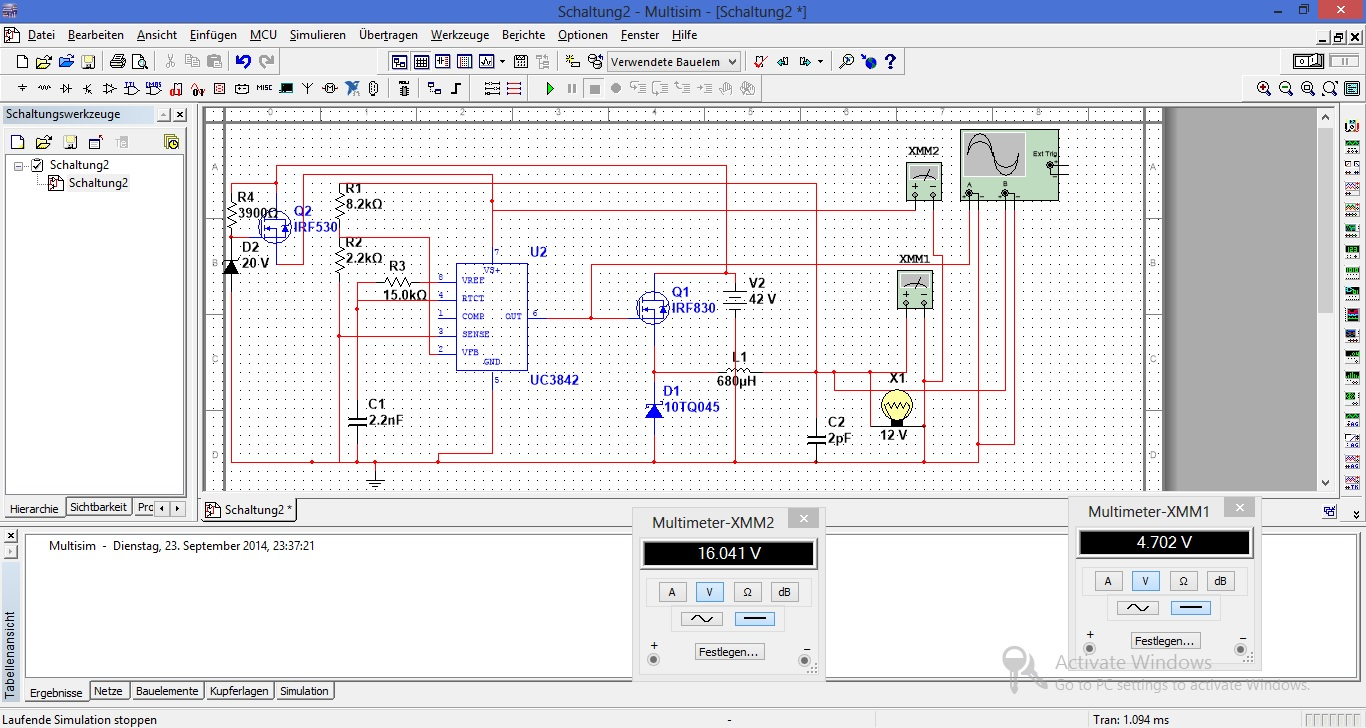Pause the running simulation
The height and width of the screenshot is (728, 1366).
click(572, 88)
